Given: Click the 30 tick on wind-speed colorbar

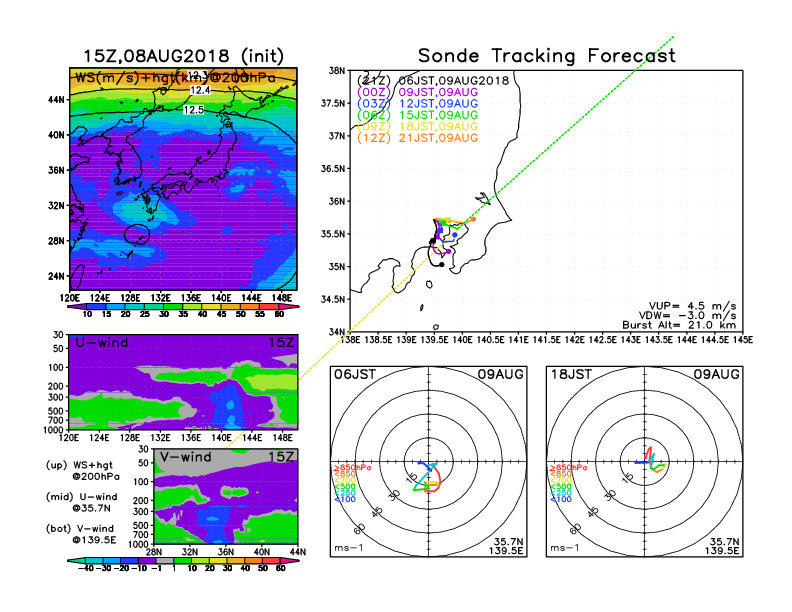Looking at the screenshot, I should pyautogui.click(x=164, y=314).
